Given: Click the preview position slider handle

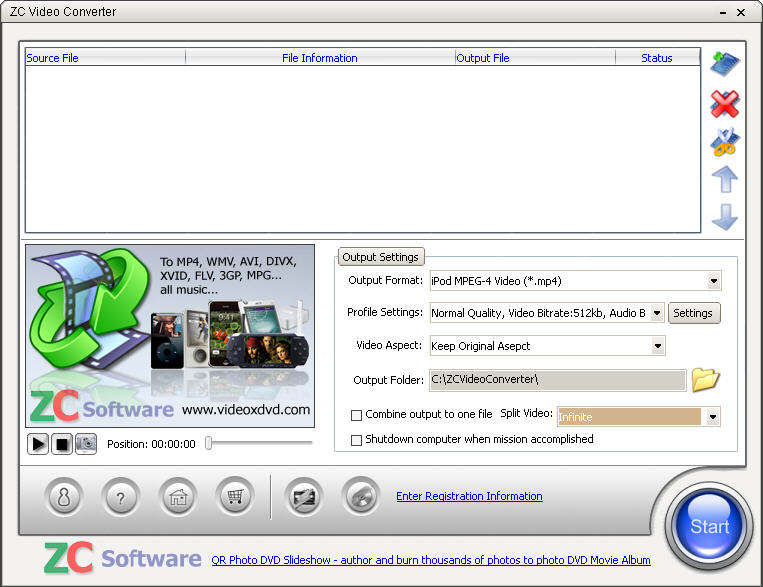Looking at the screenshot, I should 209,444.
